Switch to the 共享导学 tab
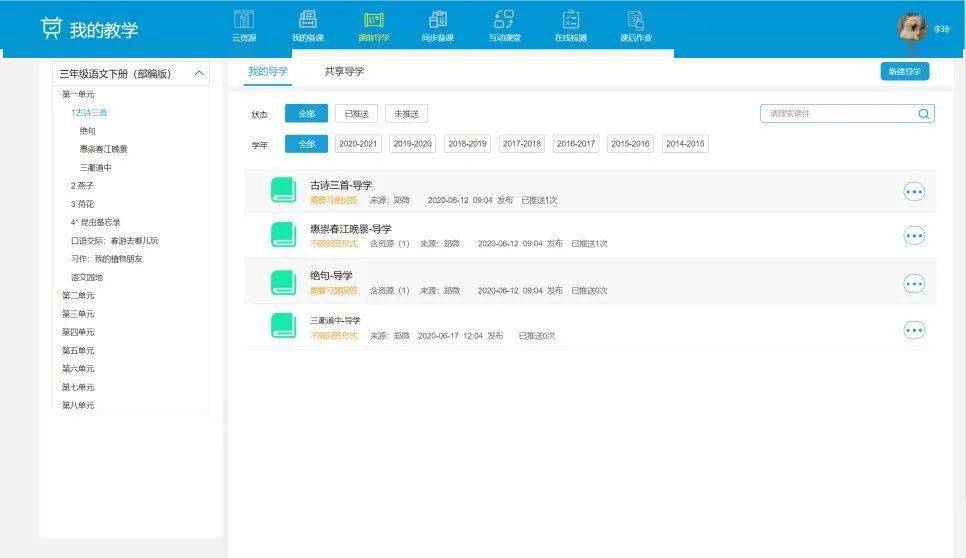Screen dimensions: 966x558 pos(344,71)
